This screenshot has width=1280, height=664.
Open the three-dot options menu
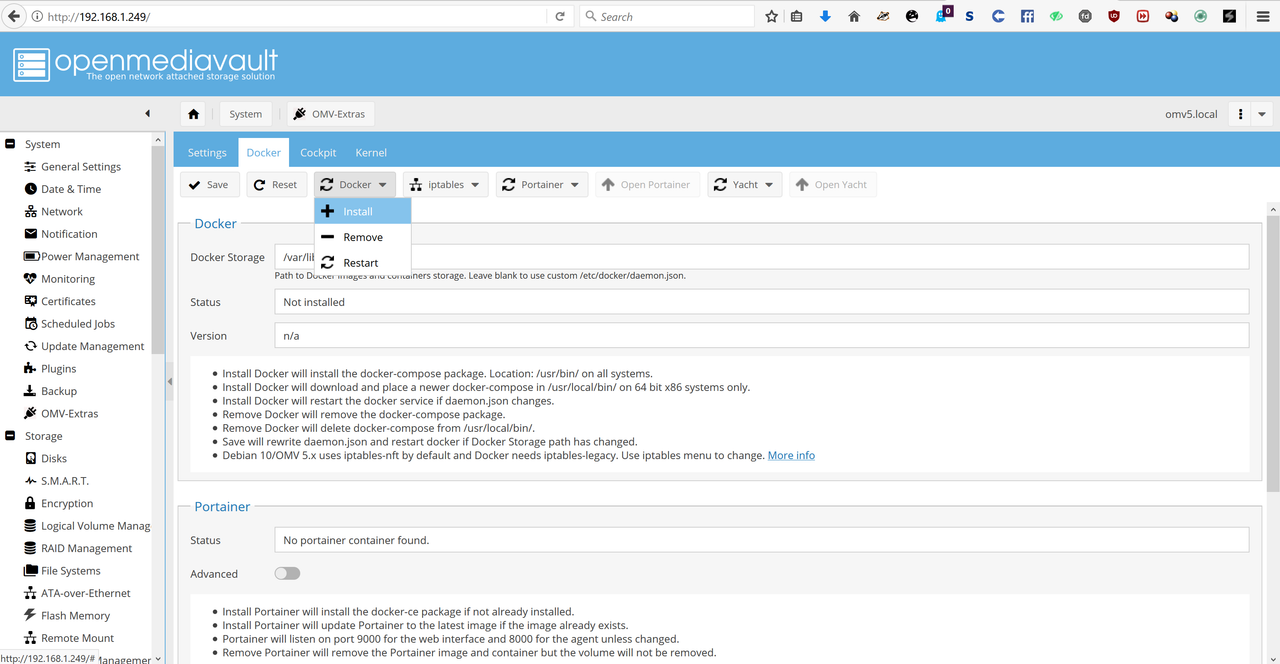click(x=1240, y=114)
